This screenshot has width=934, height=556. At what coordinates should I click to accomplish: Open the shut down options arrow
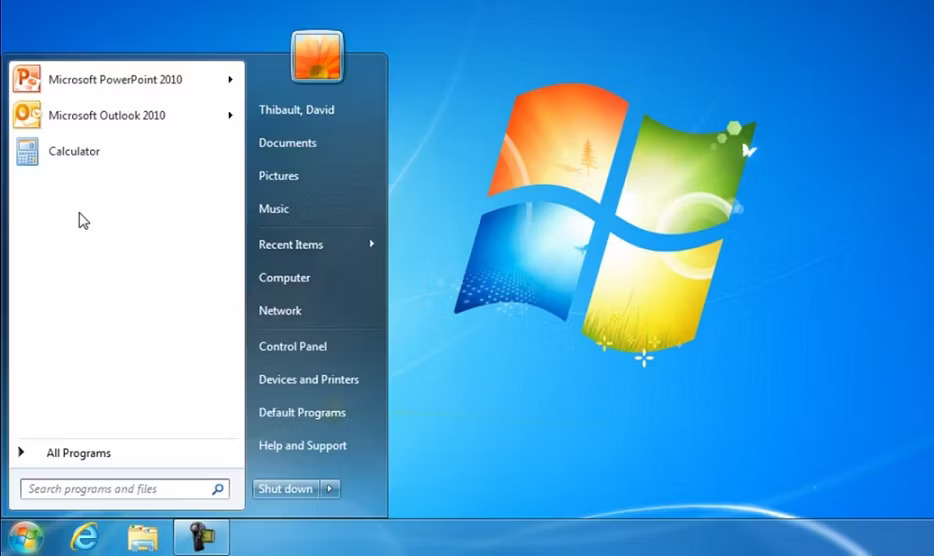point(331,489)
